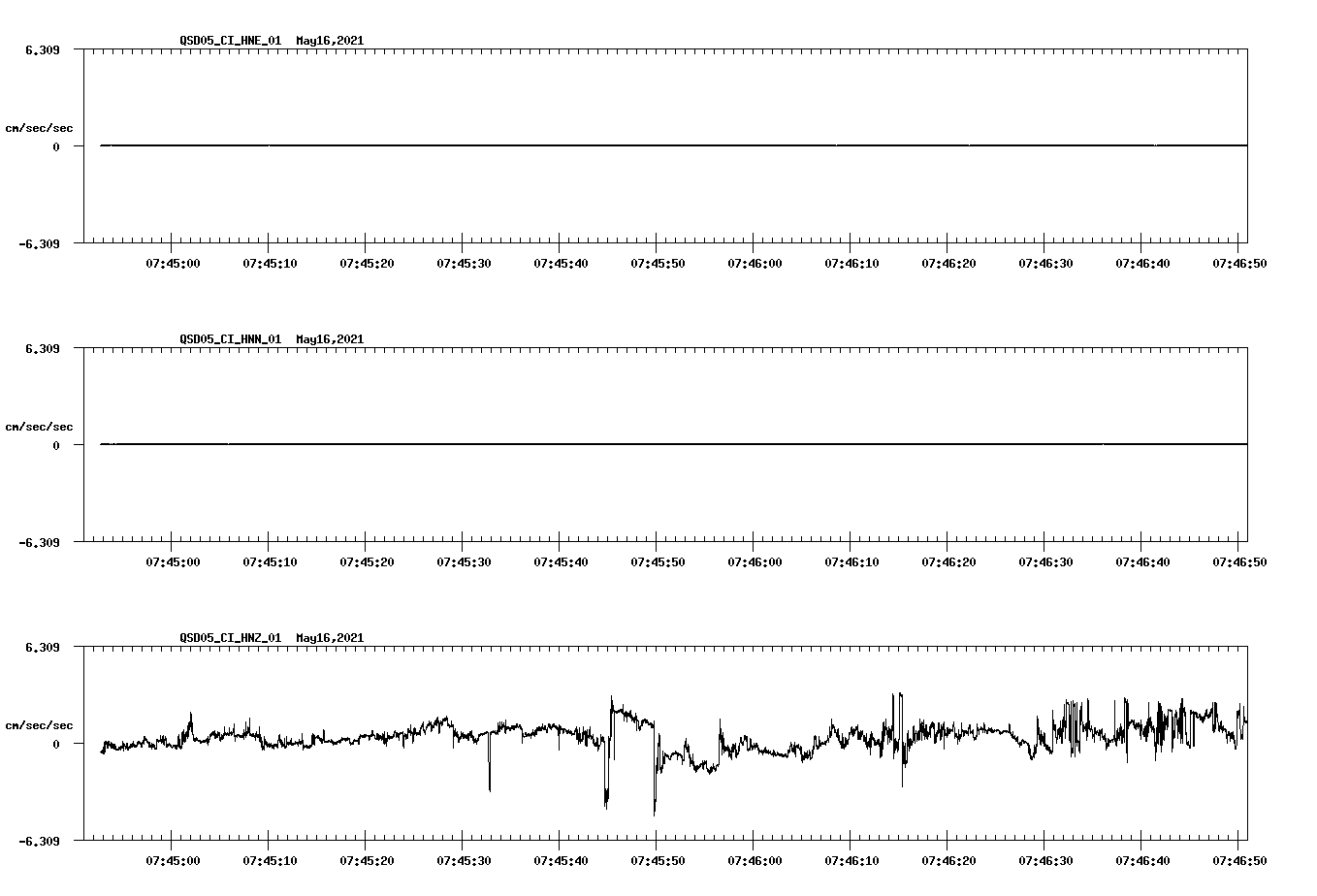The image size is (1317, 896).
Task: Select the QSD05_CI_HNN_01 channel label
Action: tap(230, 339)
